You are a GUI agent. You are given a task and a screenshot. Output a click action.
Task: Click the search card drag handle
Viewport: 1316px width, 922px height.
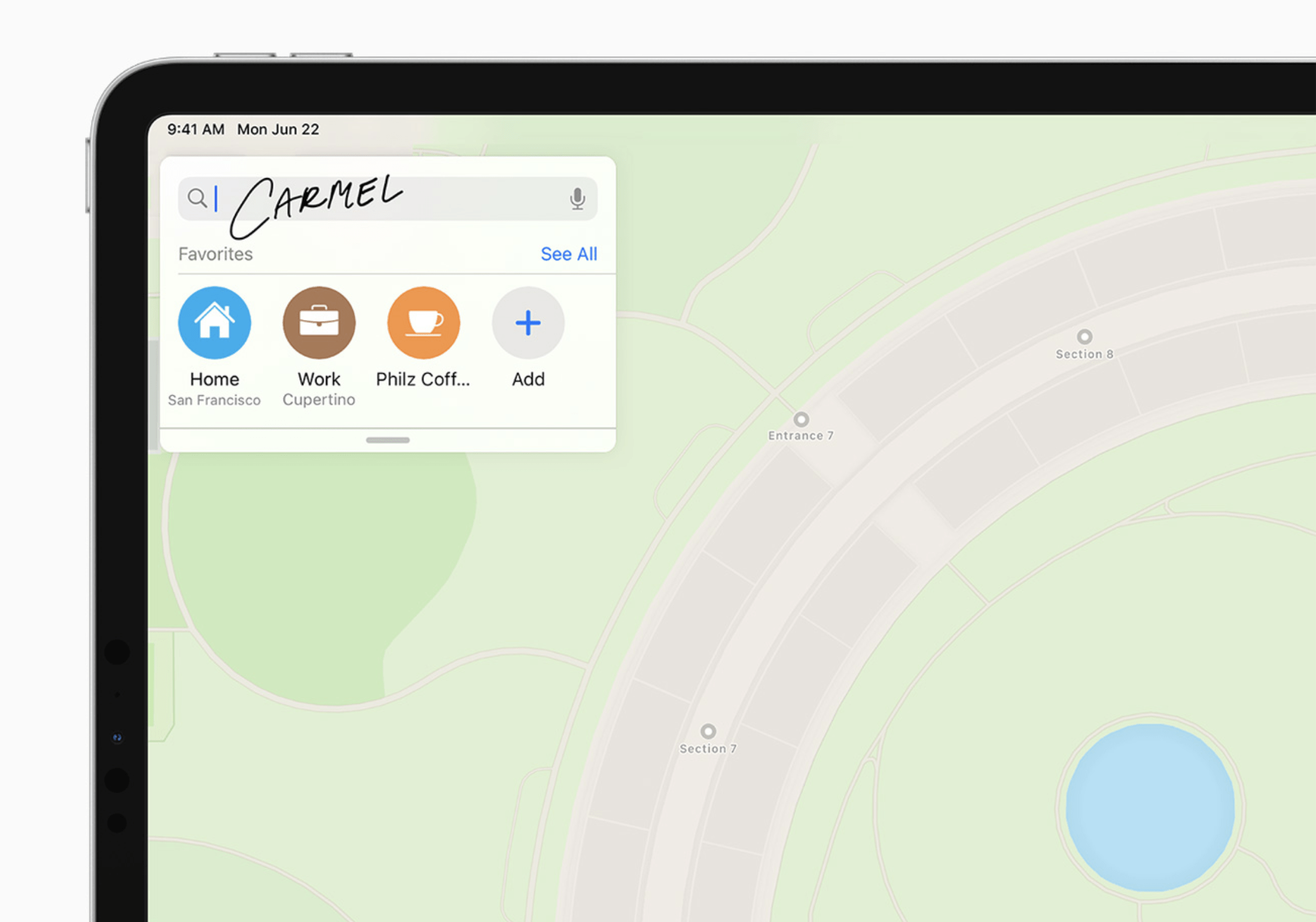[388, 440]
